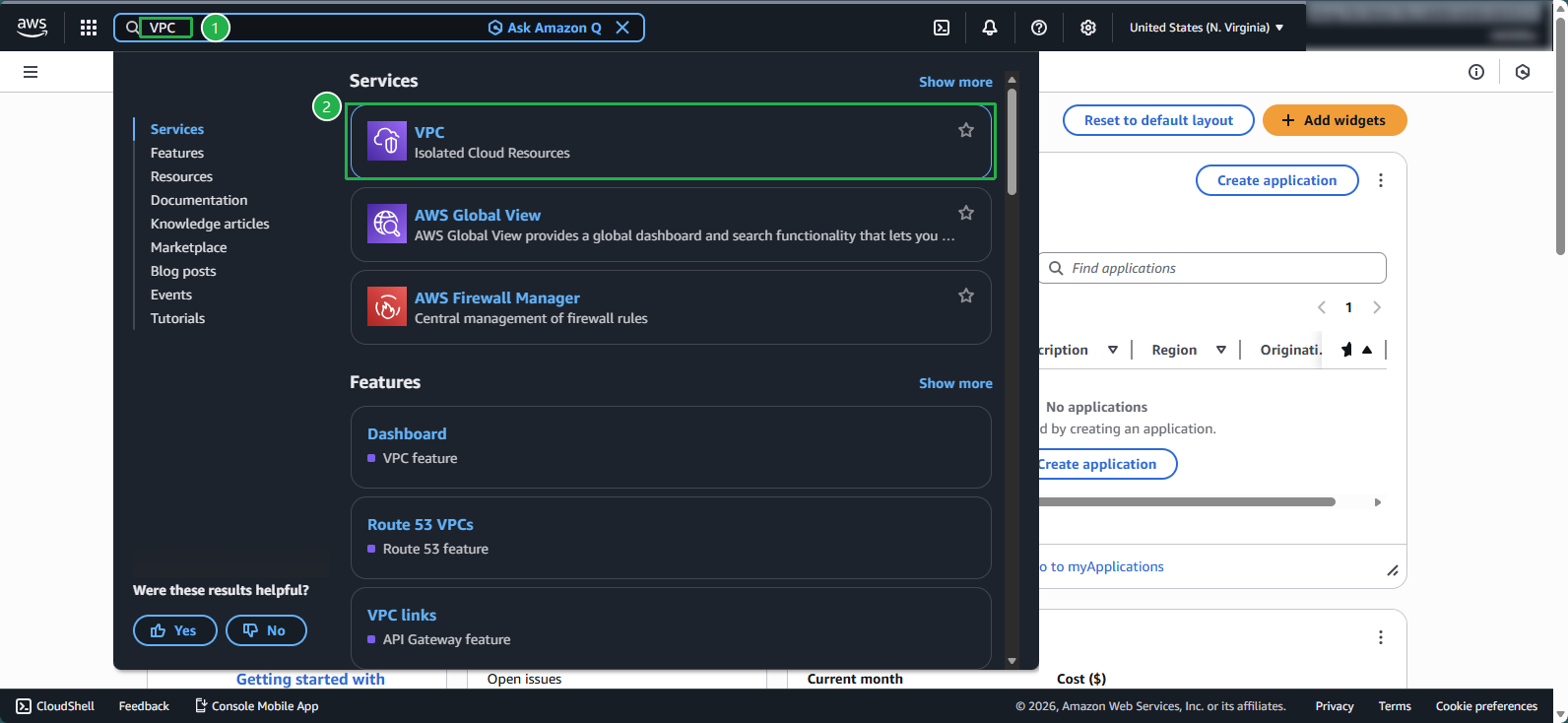
Task: Show more Features results
Action: pos(955,383)
